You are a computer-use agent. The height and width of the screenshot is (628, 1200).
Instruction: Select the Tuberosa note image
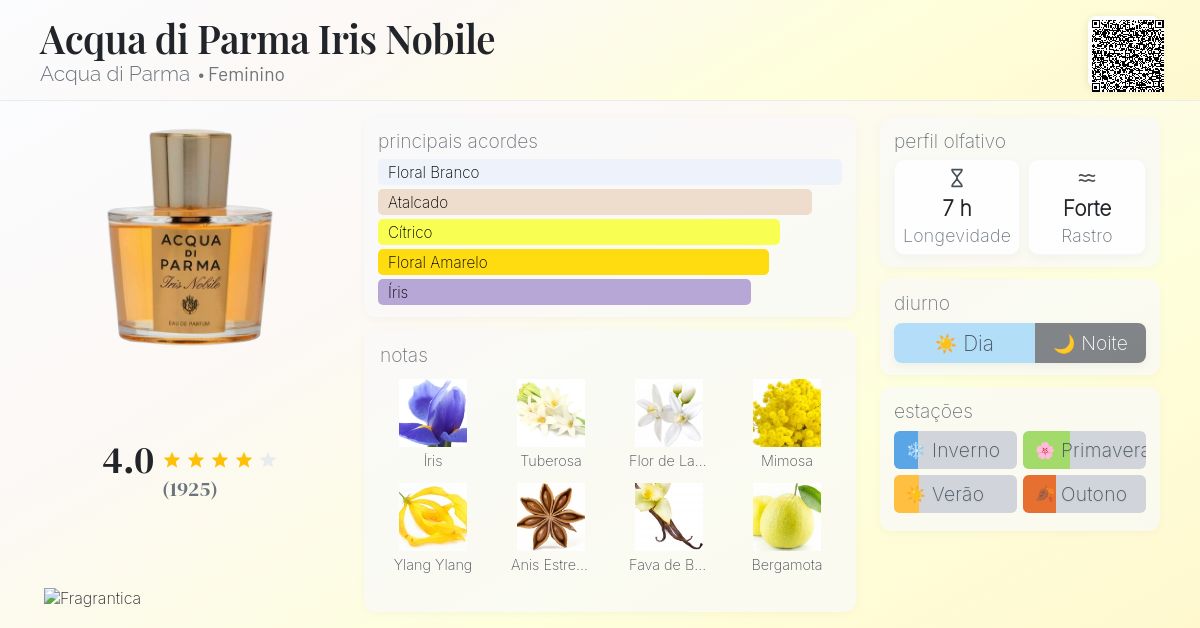pos(550,412)
